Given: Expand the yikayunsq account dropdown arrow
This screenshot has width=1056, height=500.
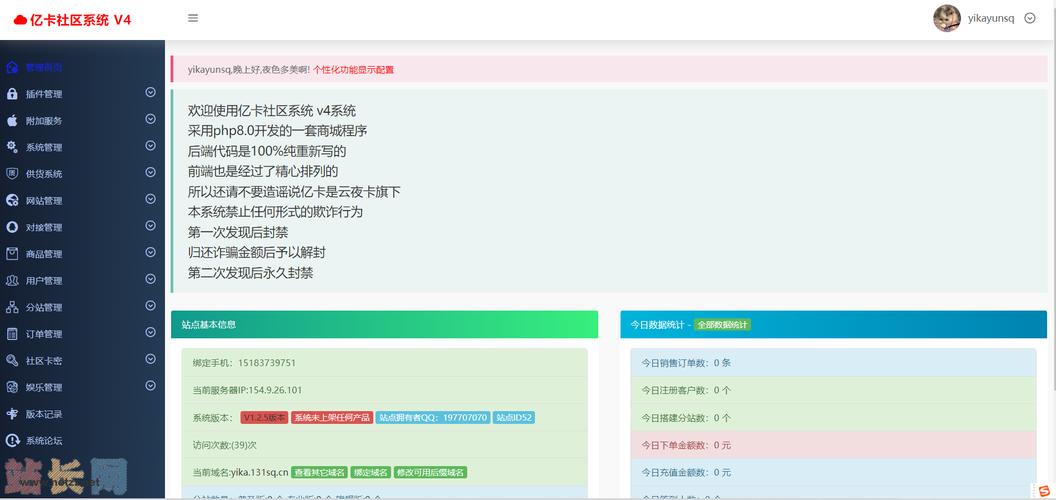Looking at the screenshot, I should click(x=1029, y=18).
